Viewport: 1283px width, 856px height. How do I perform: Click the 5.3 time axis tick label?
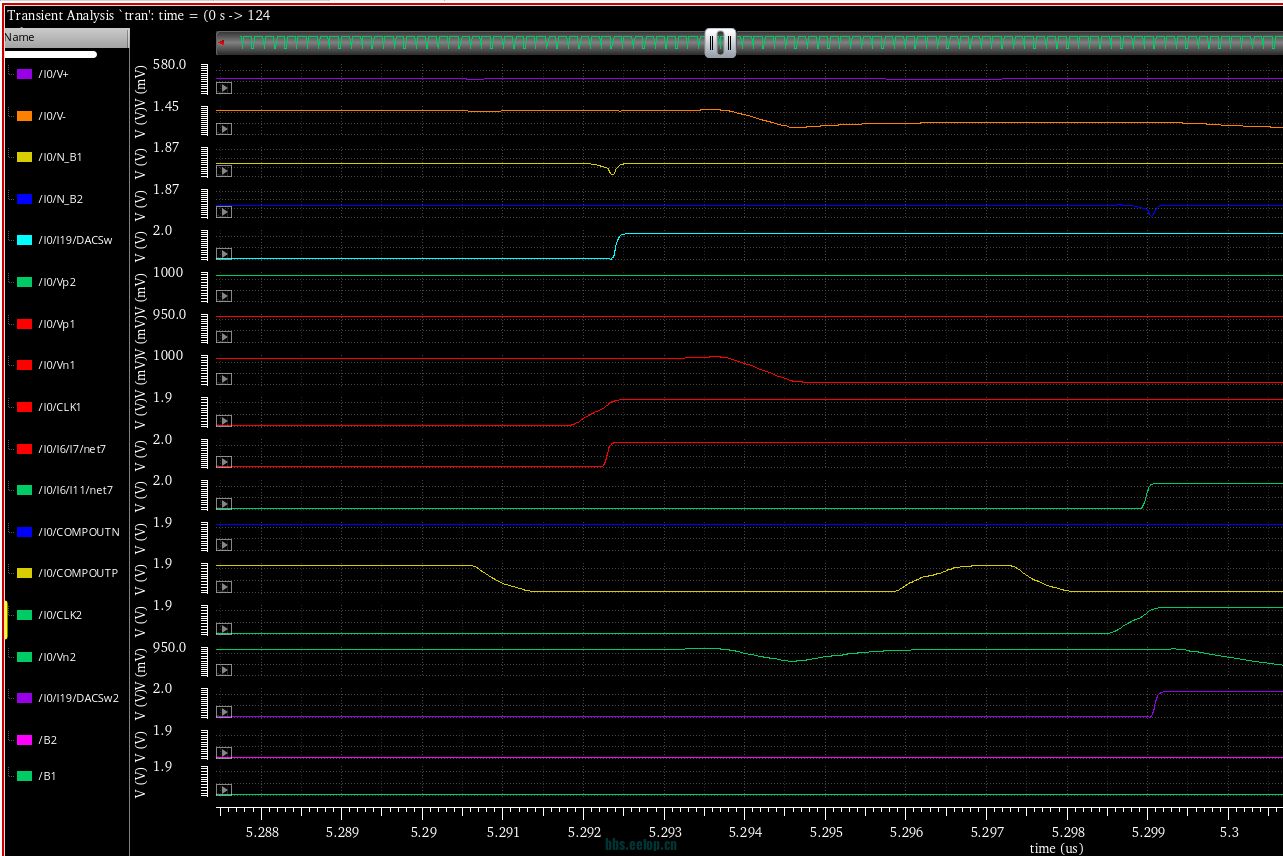[x=1229, y=832]
